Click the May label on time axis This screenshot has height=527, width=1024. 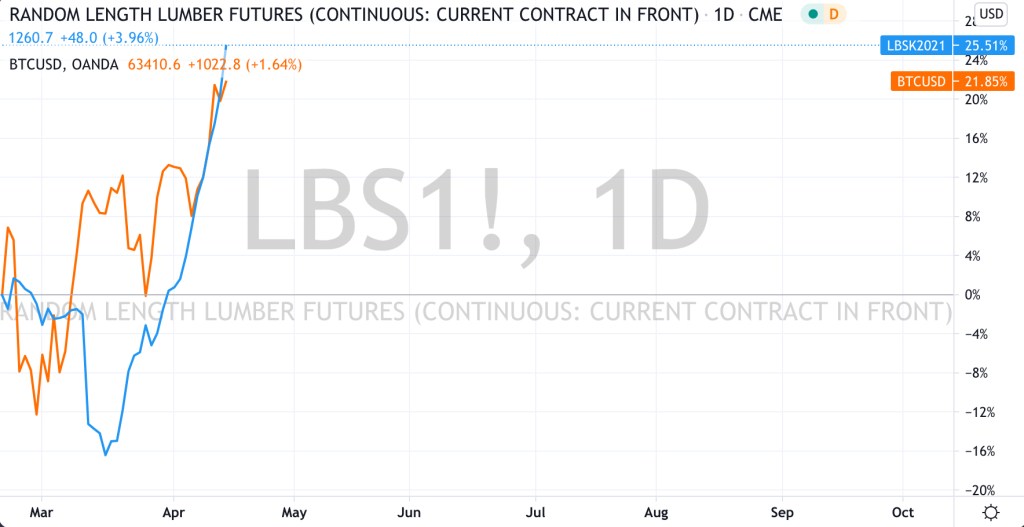coord(294,512)
